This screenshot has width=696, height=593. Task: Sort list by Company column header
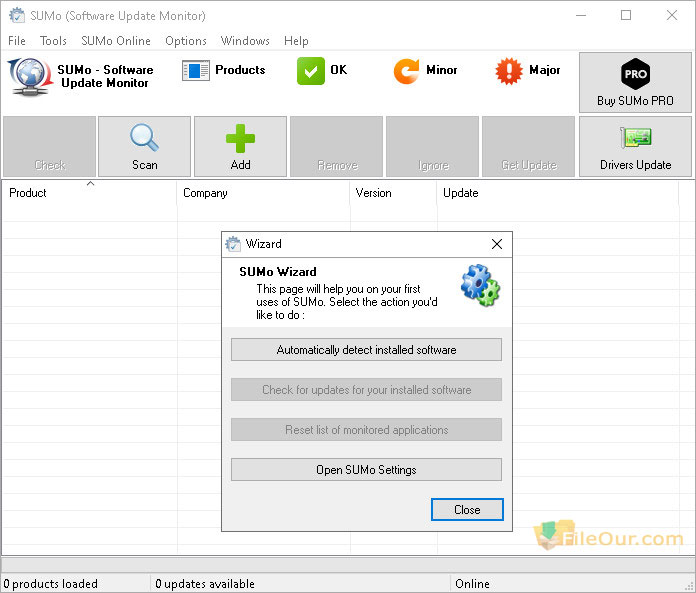coord(263,193)
